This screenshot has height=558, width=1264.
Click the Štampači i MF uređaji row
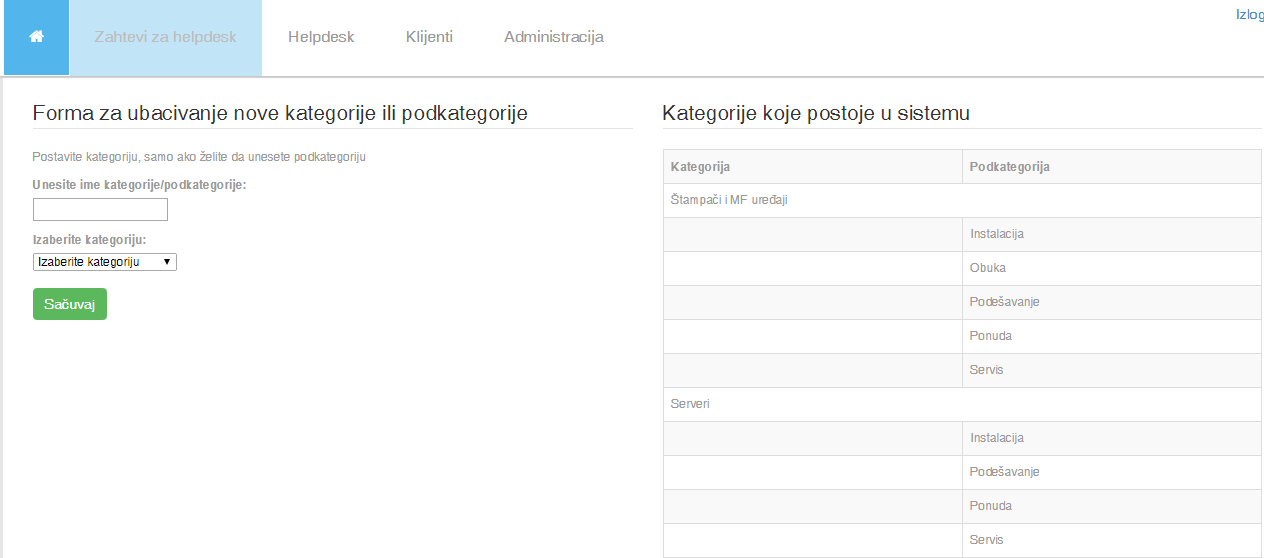[962, 201]
